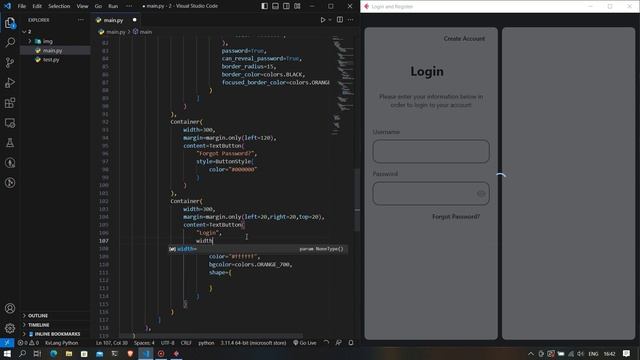The height and width of the screenshot is (360, 640).
Task: Click the editor vertical scrollbar
Action: 357,200
